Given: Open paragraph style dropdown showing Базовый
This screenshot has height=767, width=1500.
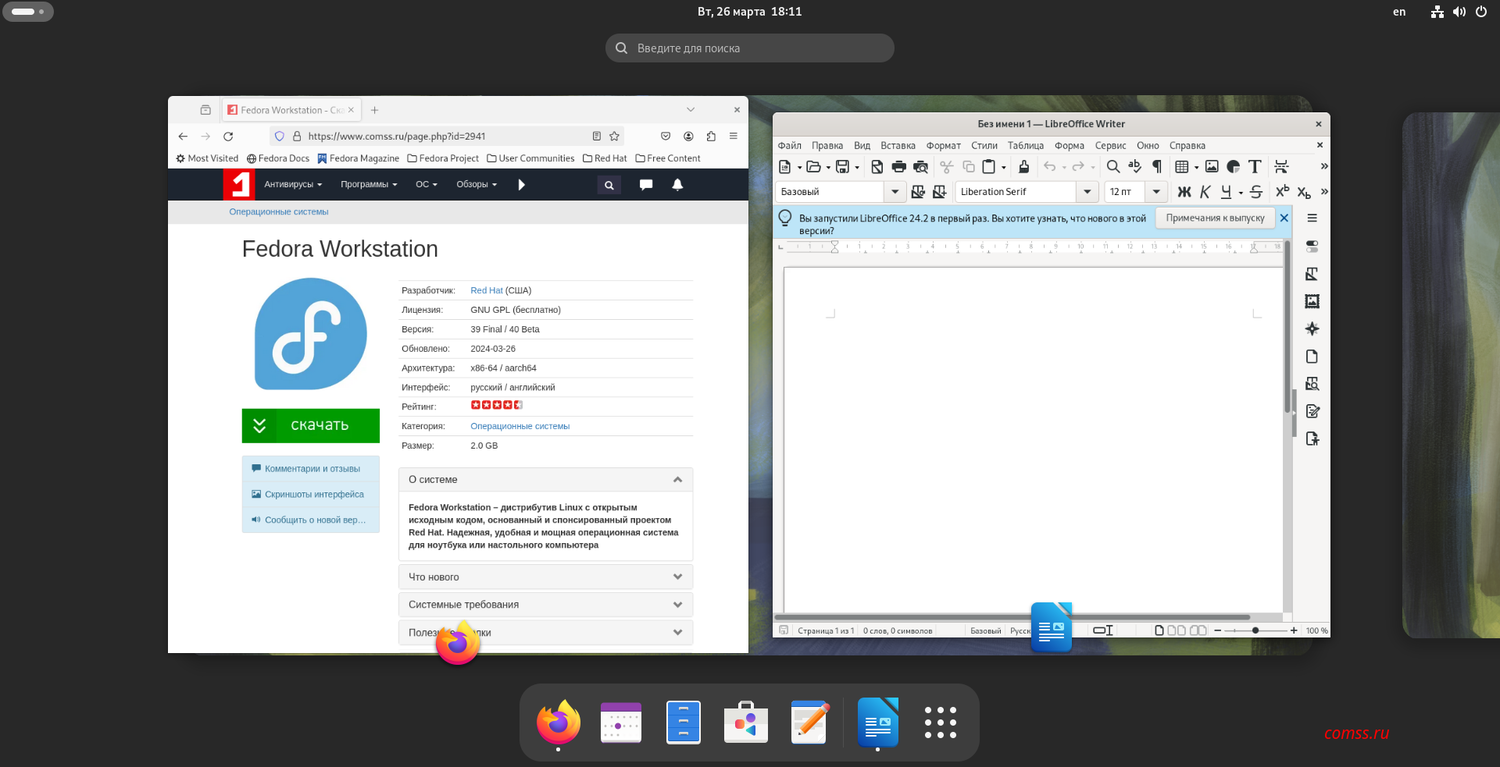Looking at the screenshot, I should pos(895,192).
